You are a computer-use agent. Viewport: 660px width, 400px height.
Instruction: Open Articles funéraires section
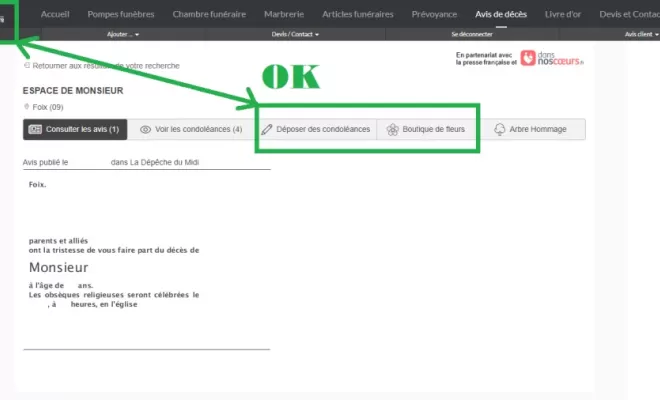(x=358, y=14)
